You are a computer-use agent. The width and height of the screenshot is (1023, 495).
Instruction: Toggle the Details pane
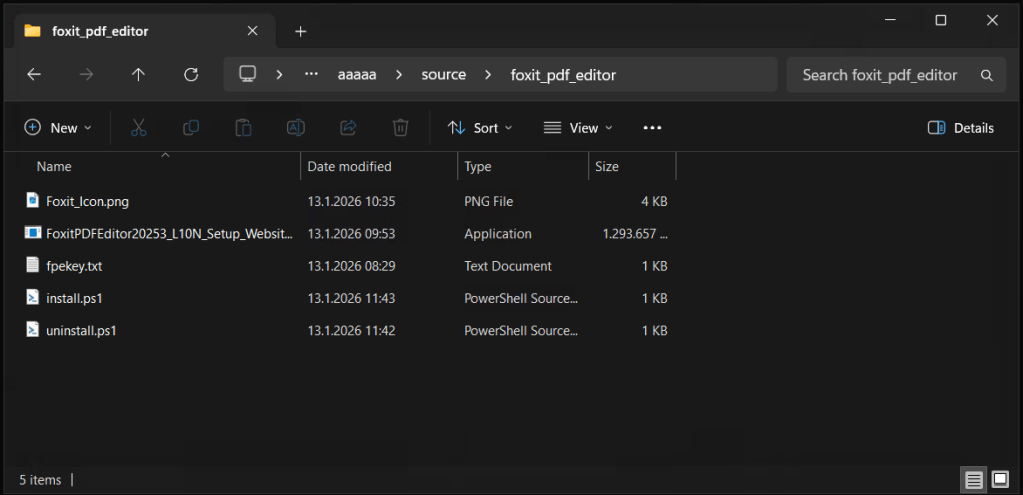960,128
